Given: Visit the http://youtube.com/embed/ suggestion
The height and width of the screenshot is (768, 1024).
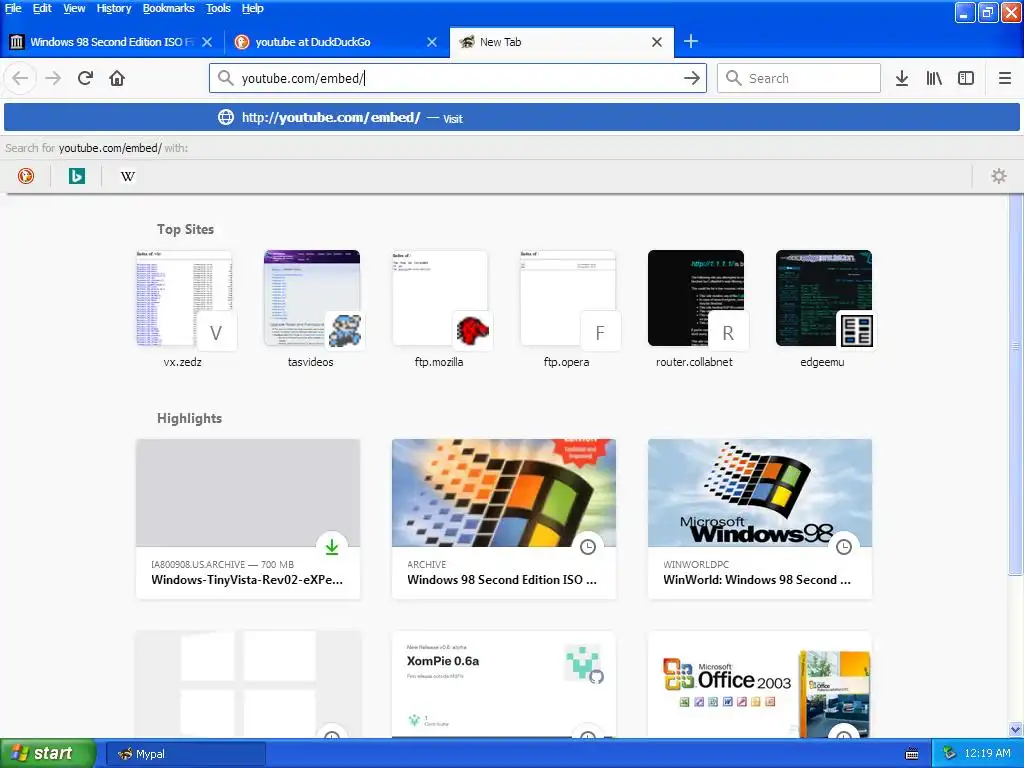Looking at the screenshot, I should pos(512,118).
